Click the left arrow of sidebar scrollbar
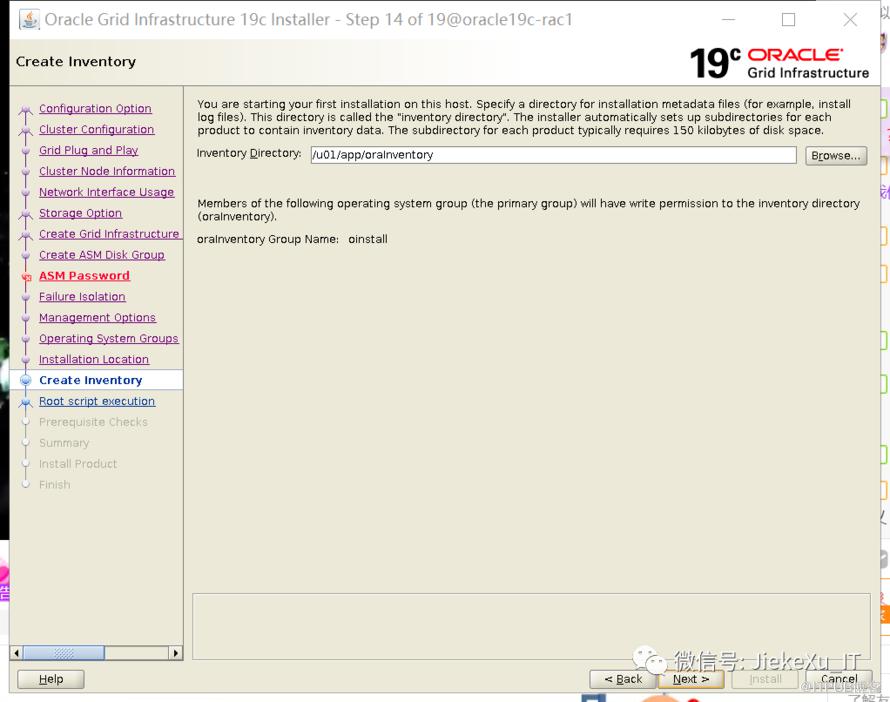Image resolution: width=890 pixels, height=702 pixels. 16,653
